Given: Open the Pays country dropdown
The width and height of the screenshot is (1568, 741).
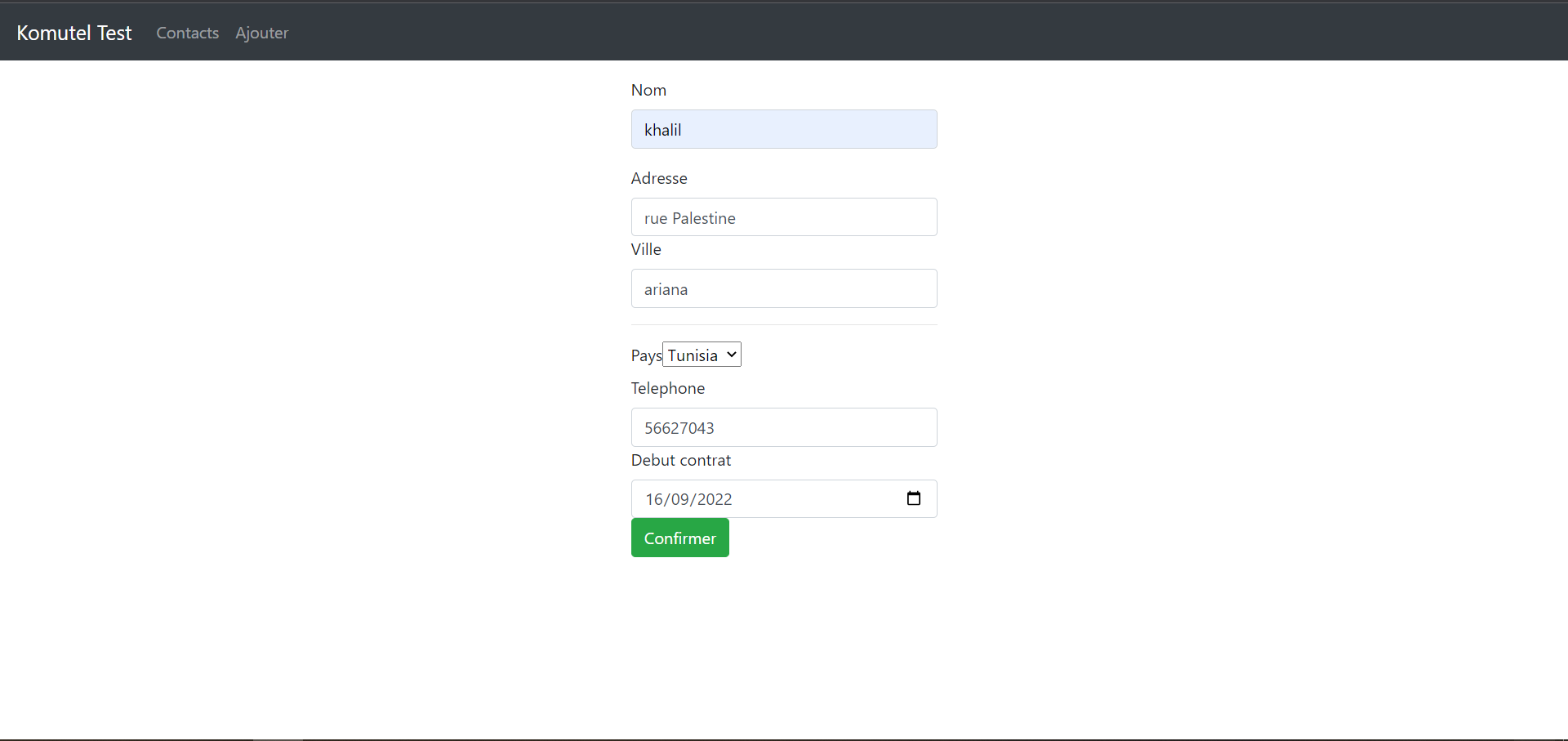Looking at the screenshot, I should (702, 355).
